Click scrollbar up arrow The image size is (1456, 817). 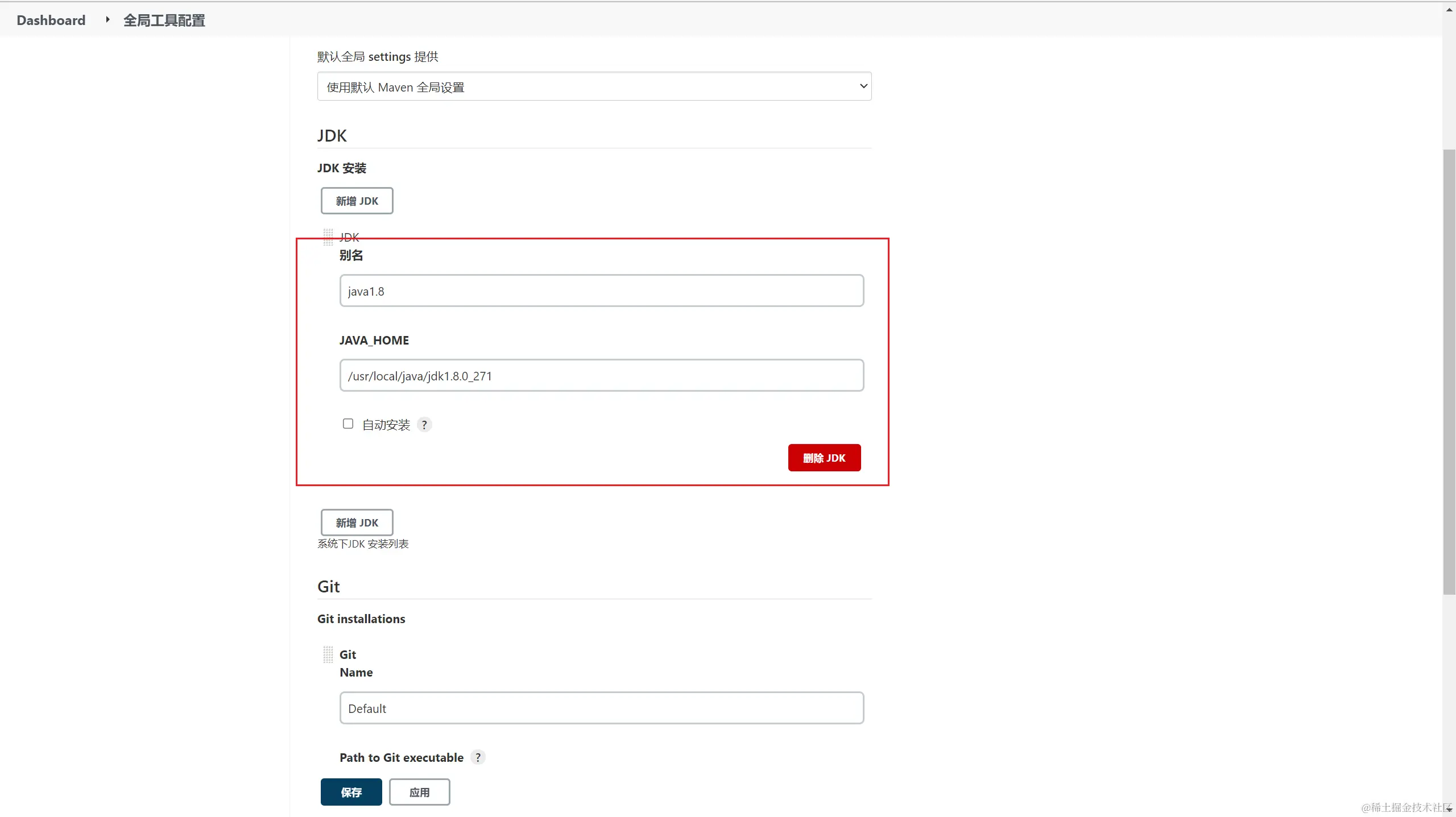1449,10
